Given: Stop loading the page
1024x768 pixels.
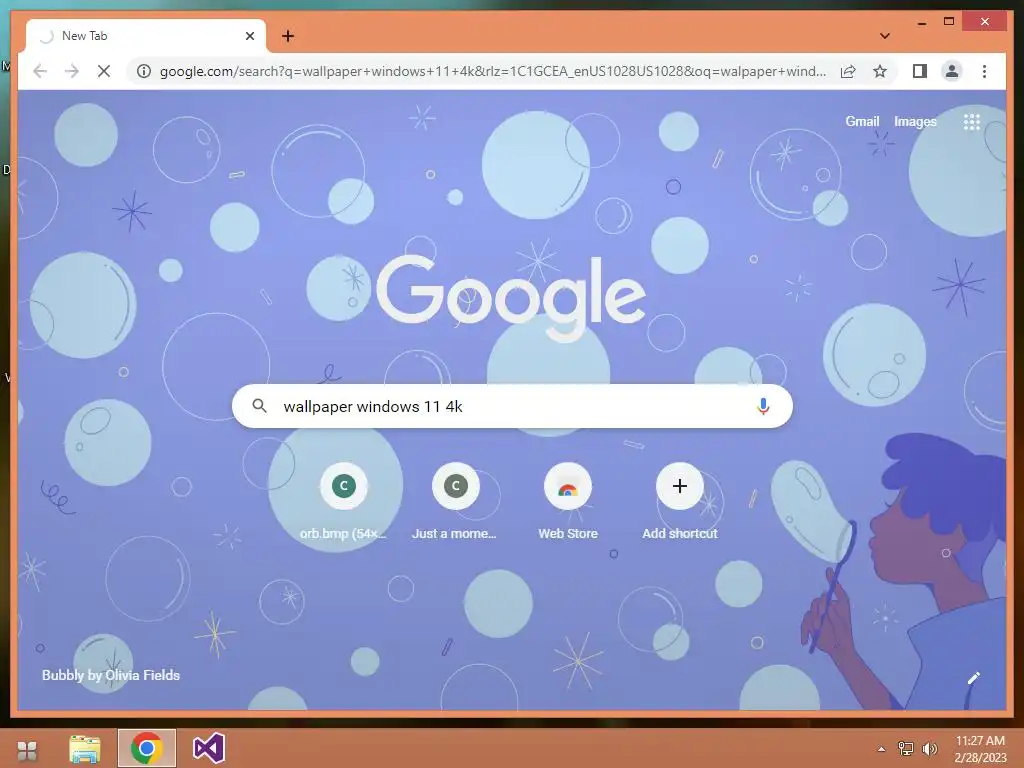Looking at the screenshot, I should 104,71.
